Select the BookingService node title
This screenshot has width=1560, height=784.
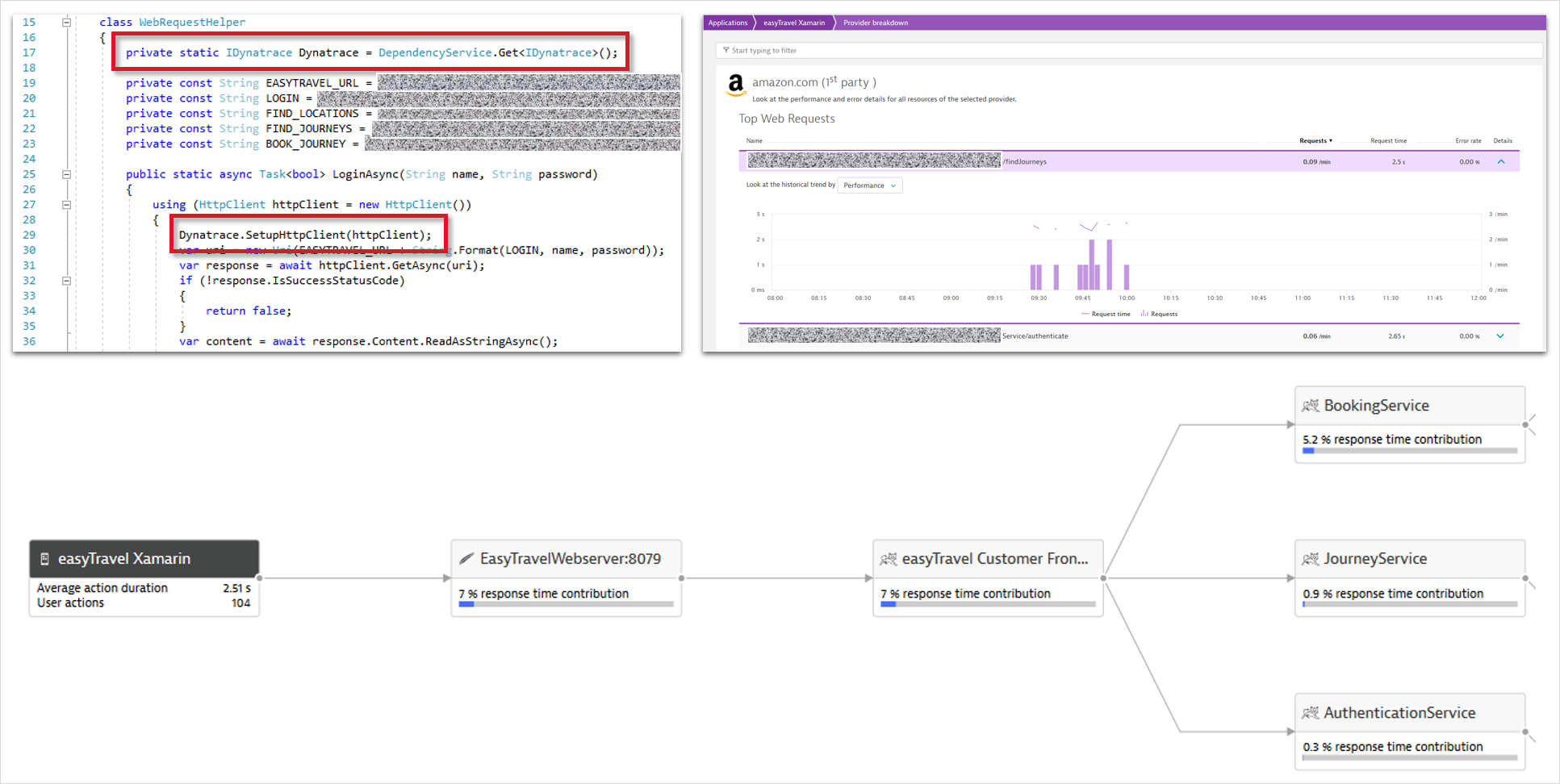[1377, 406]
